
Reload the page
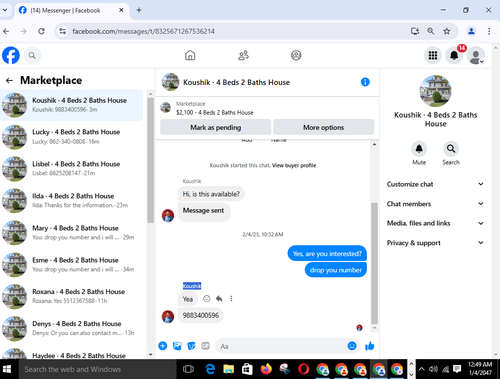[x=41, y=31]
